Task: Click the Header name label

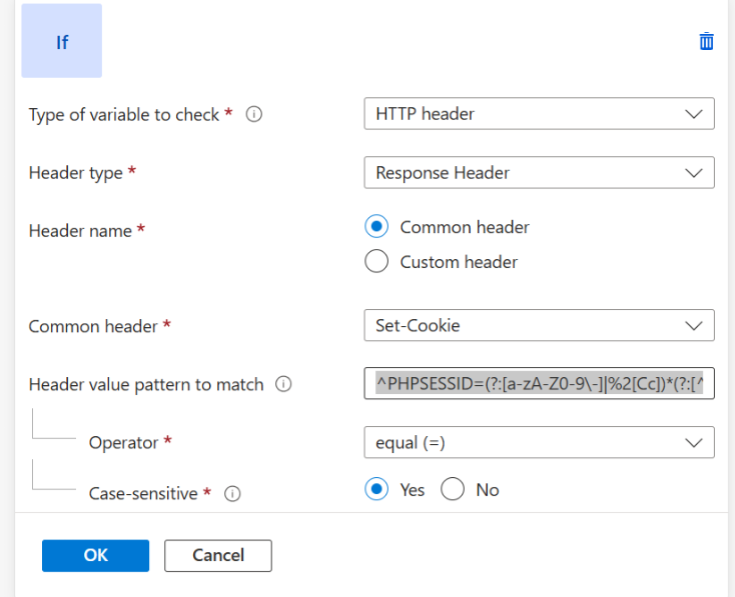Action: coord(80,231)
